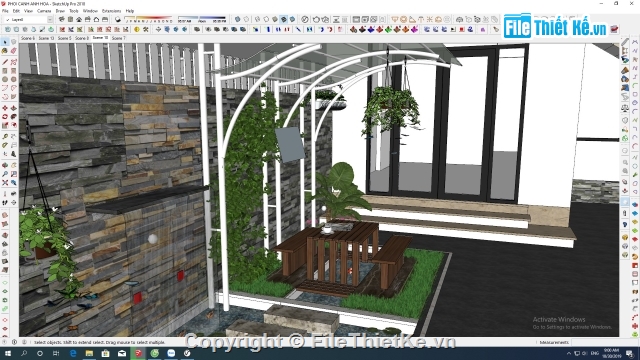Activate the Eraser tool
The image size is (640, 360).
pyautogui.click(x=13, y=51)
